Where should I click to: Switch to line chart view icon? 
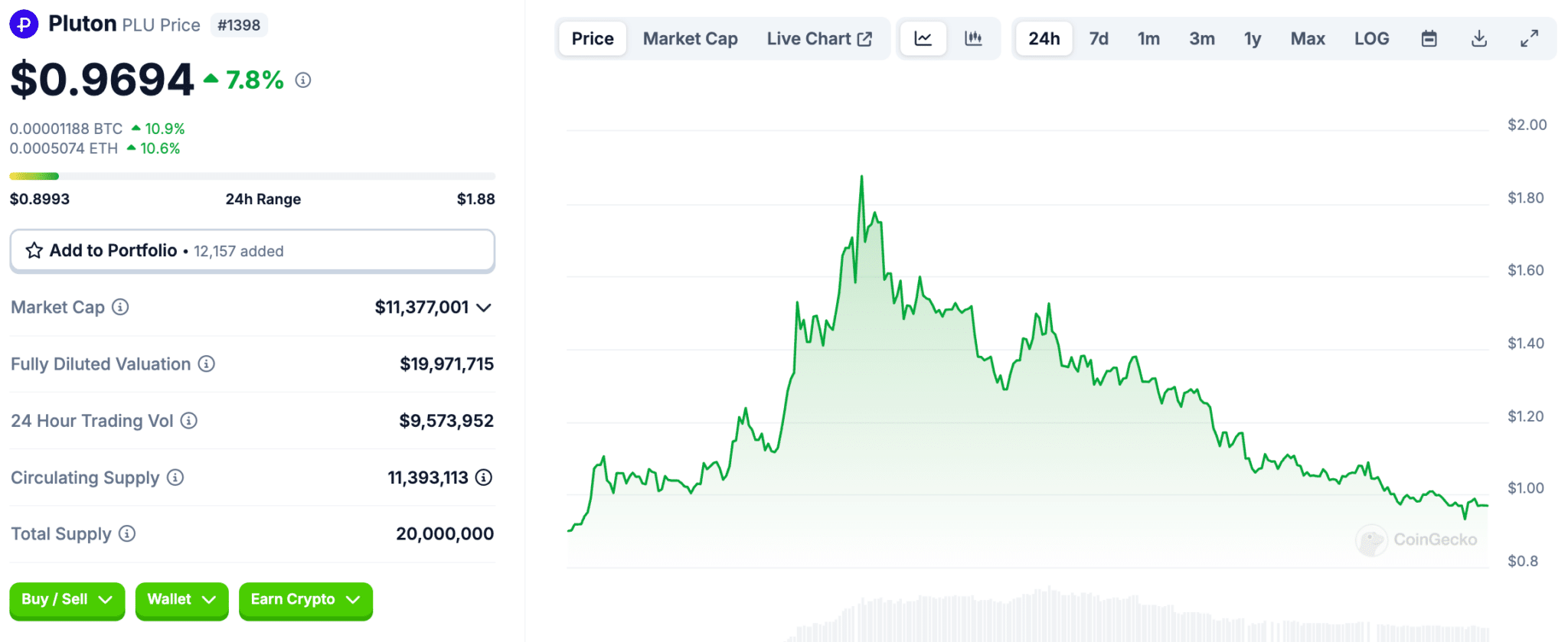923,38
